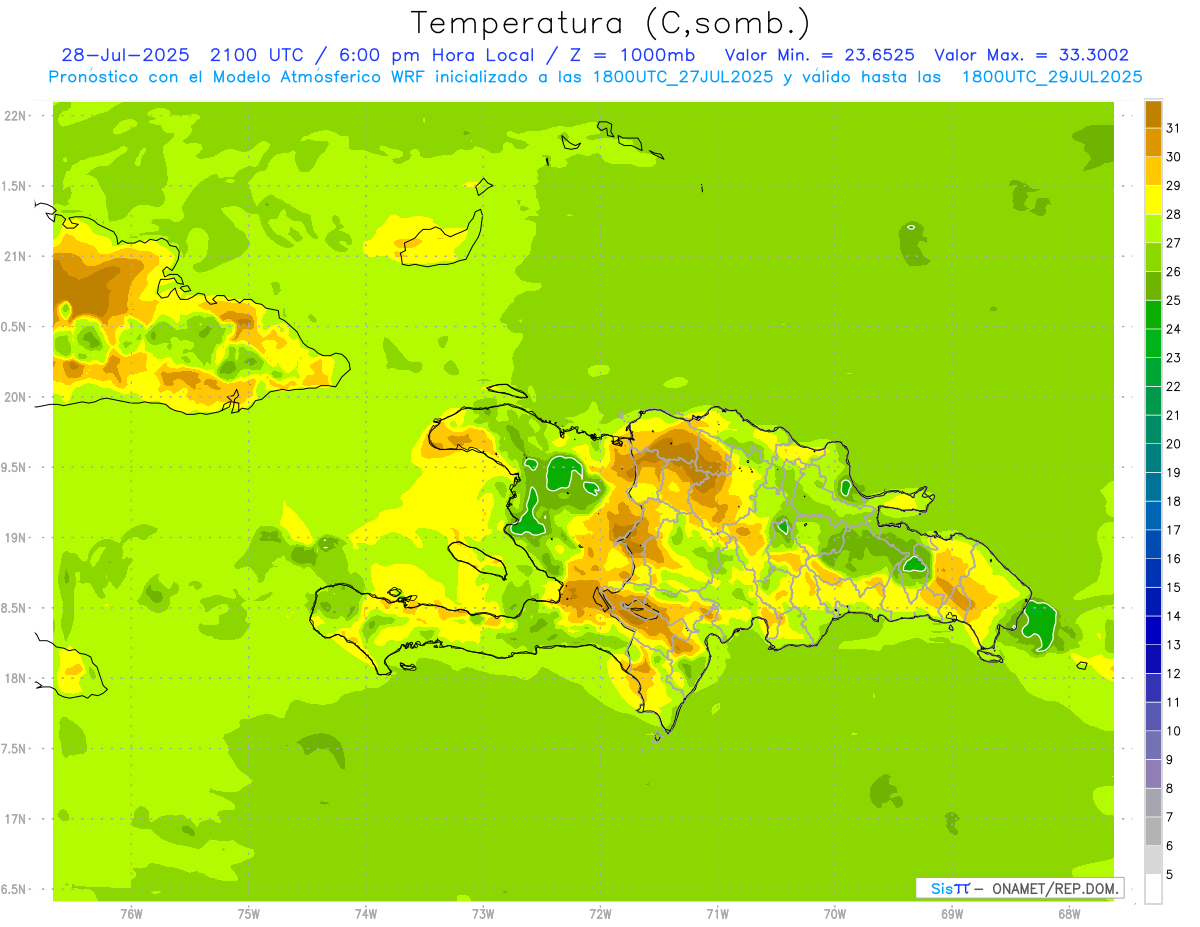
Task: Click legend value '31'
Action: 1174,128
